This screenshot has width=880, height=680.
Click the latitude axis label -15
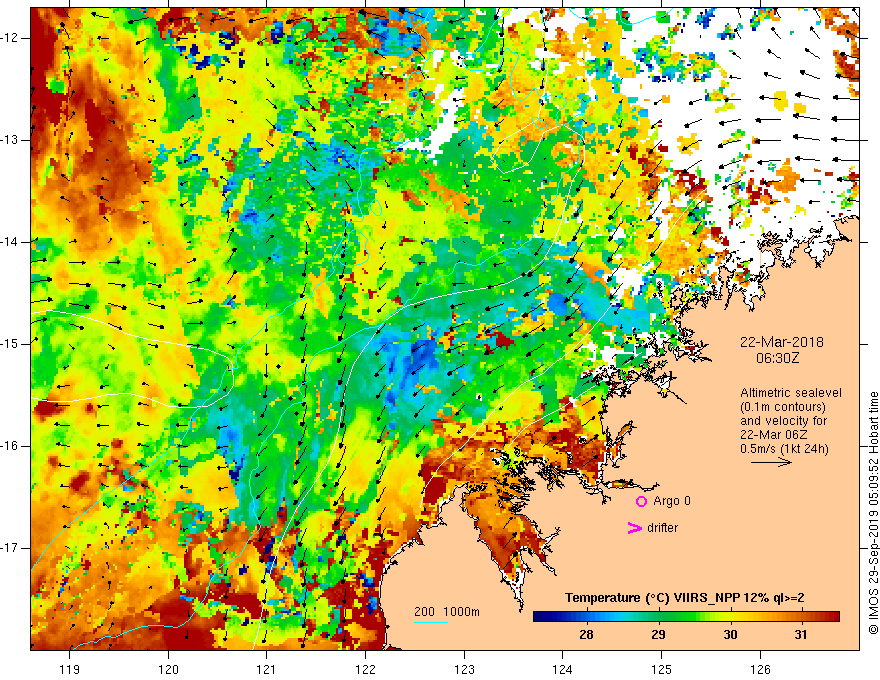click(9, 344)
